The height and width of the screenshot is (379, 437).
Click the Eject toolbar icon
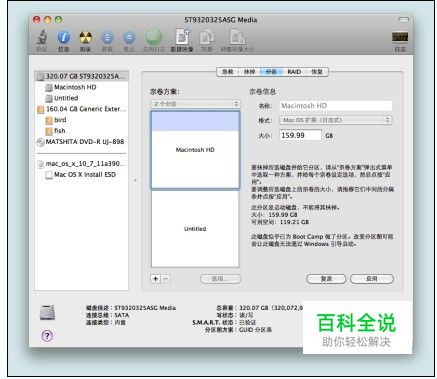tap(129, 38)
